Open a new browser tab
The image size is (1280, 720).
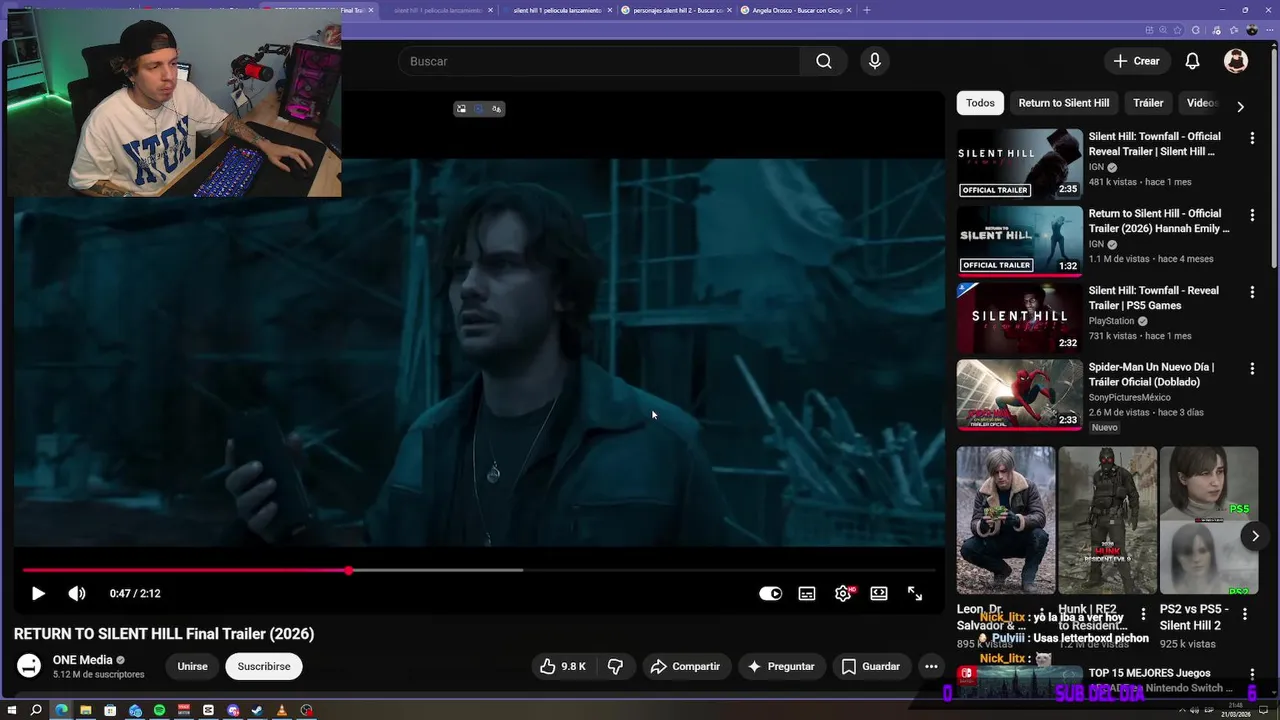866,10
